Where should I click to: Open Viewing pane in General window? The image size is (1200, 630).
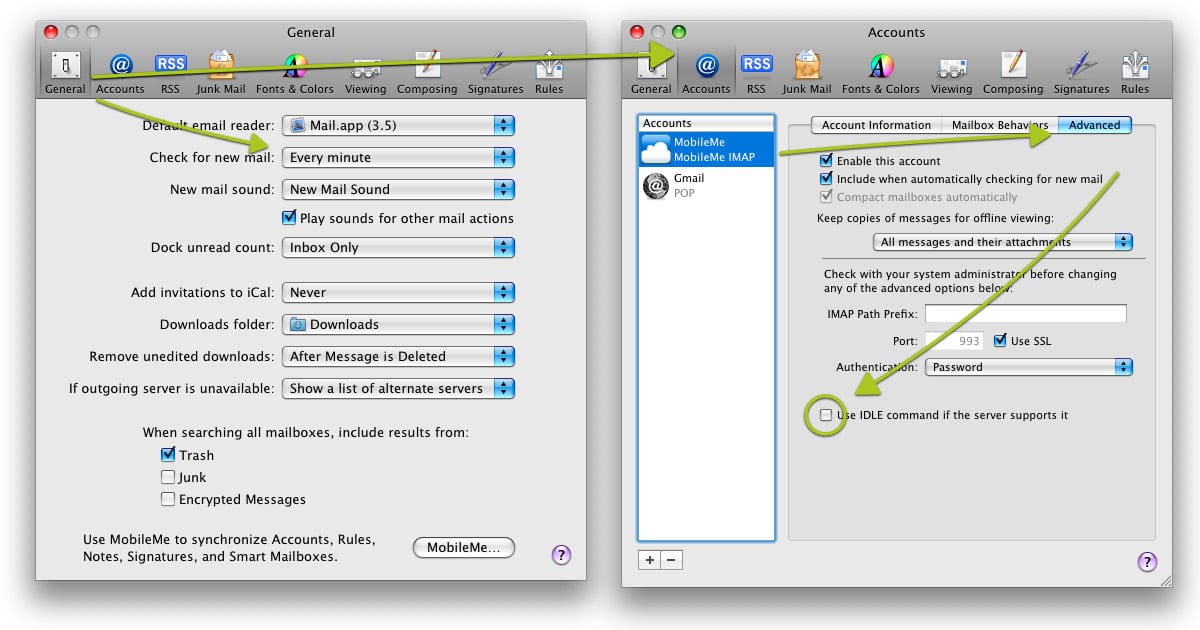coord(365,73)
